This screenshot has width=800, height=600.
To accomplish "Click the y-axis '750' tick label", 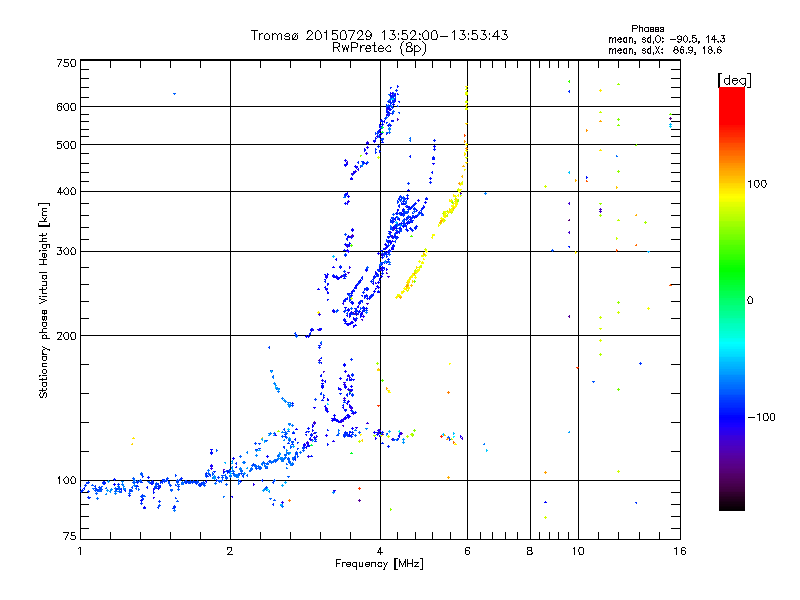I will pyautogui.click(x=66, y=63).
